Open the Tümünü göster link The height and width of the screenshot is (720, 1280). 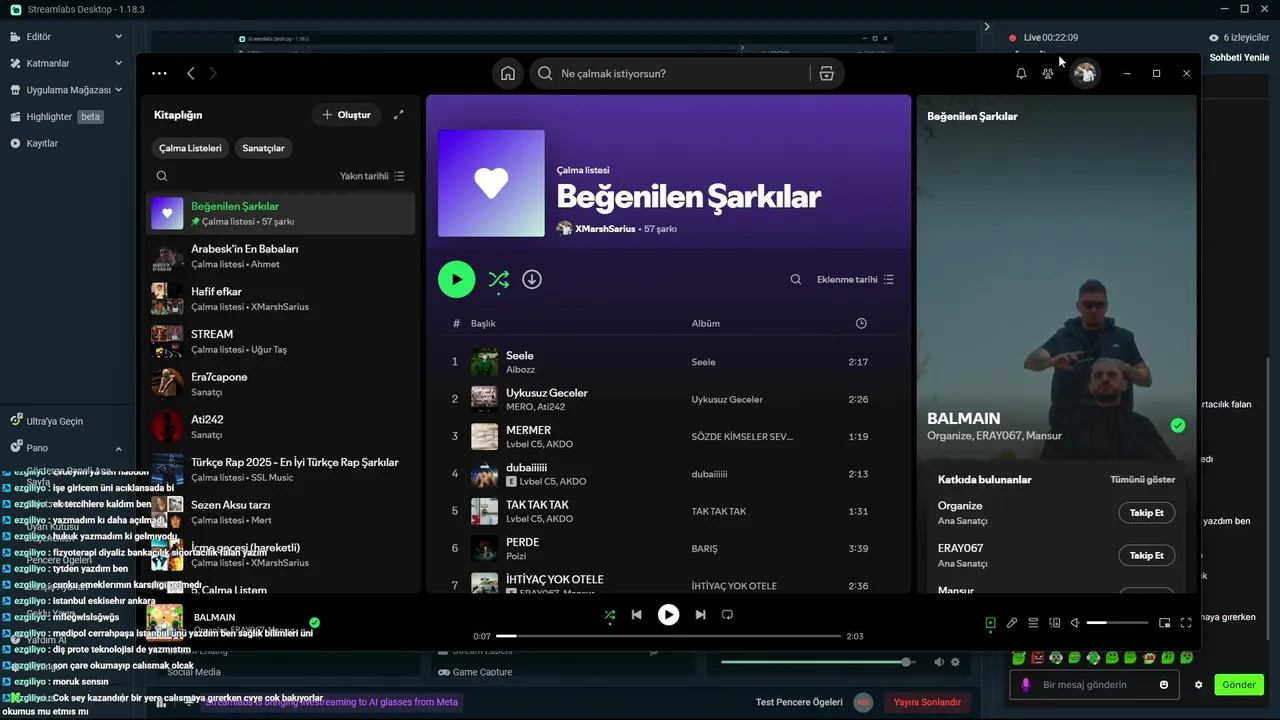coord(1142,480)
